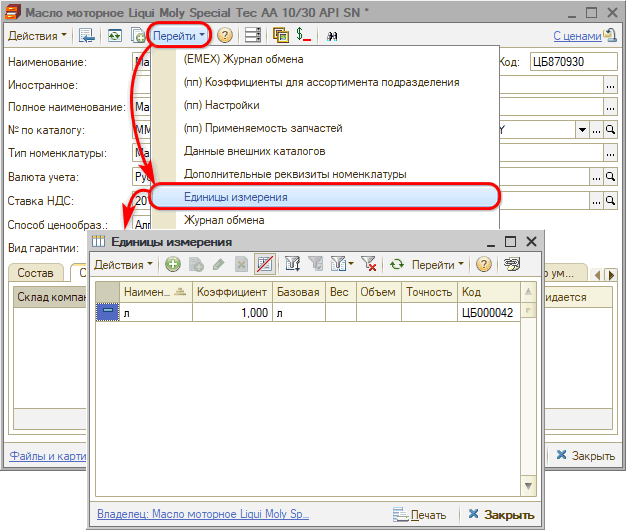Click the green Add unit icon
The image size is (626, 530).
point(173,265)
